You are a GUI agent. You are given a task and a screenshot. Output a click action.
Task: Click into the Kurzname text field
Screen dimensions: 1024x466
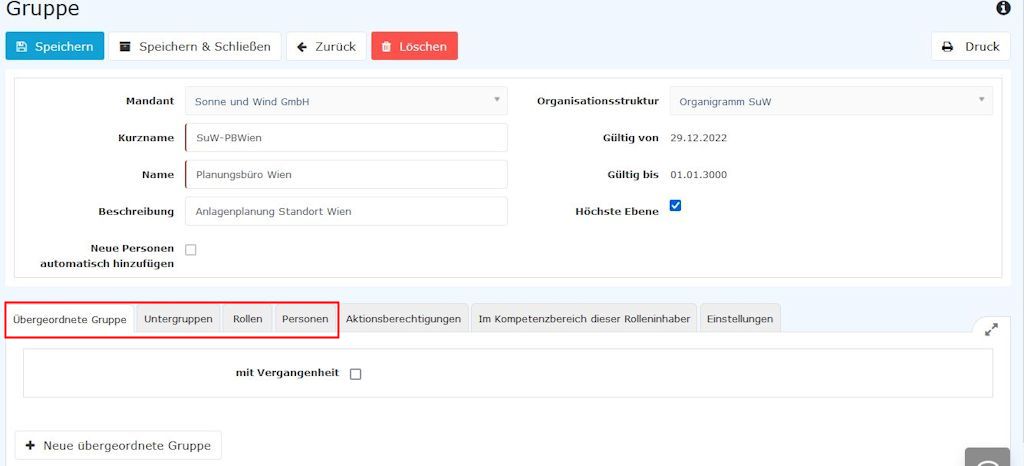point(346,138)
